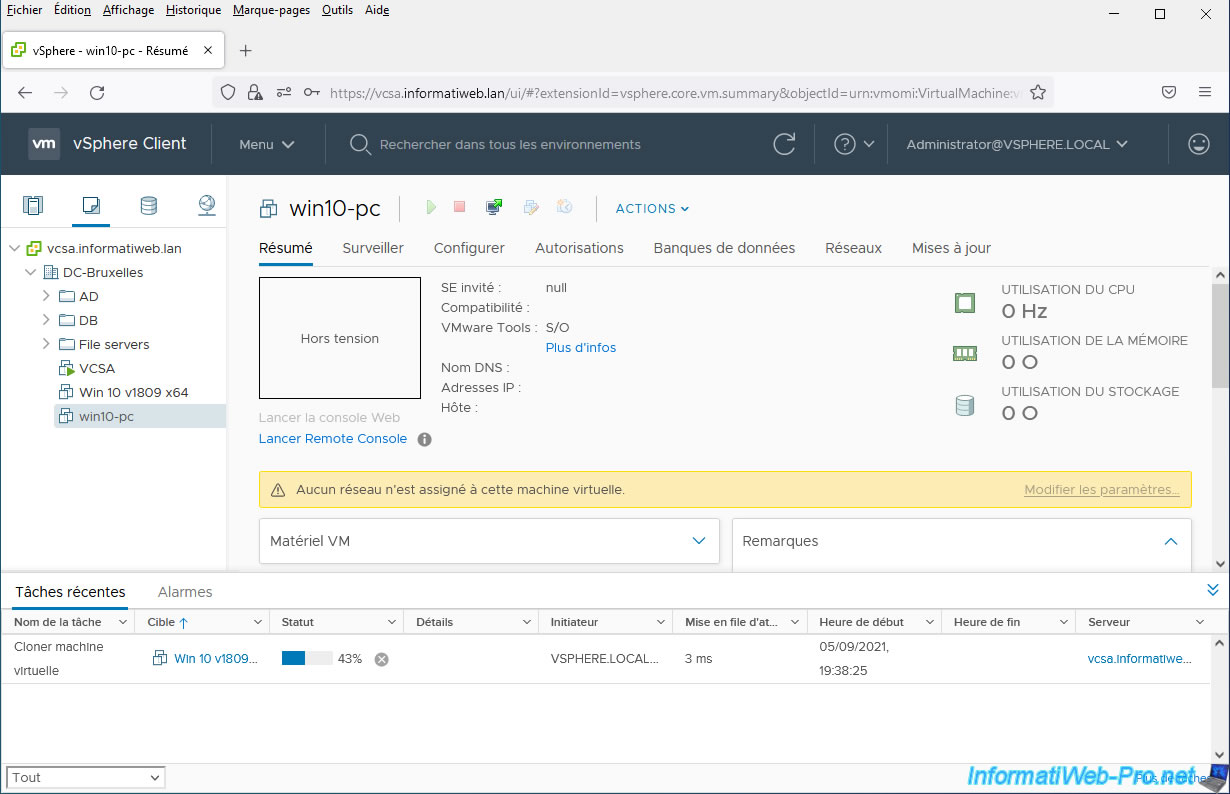The width and height of the screenshot is (1230, 794).
Task: Expand the DB folder in the tree
Action: pos(46,320)
